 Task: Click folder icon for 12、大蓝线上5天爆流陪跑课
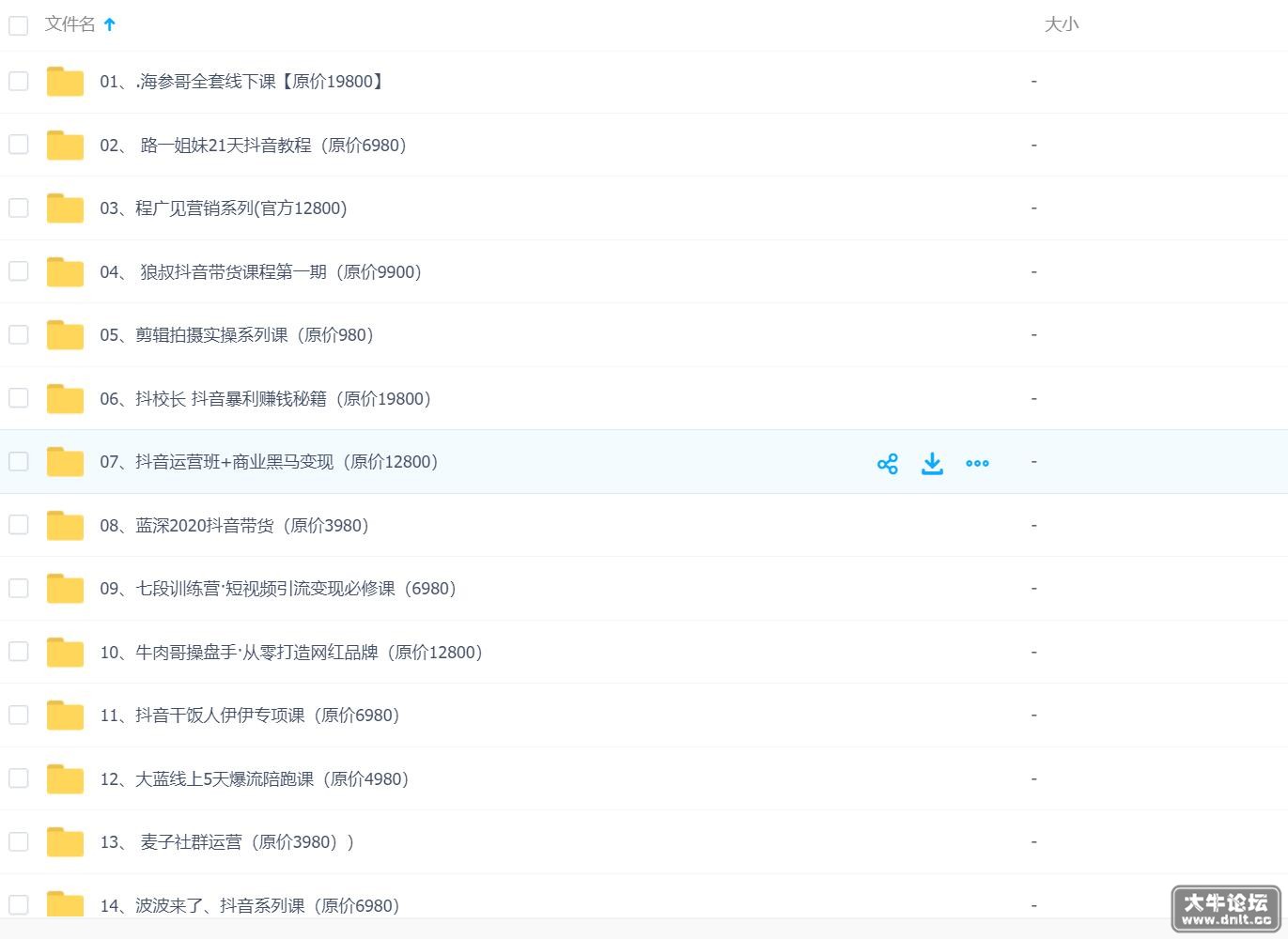click(x=65, y=778)
